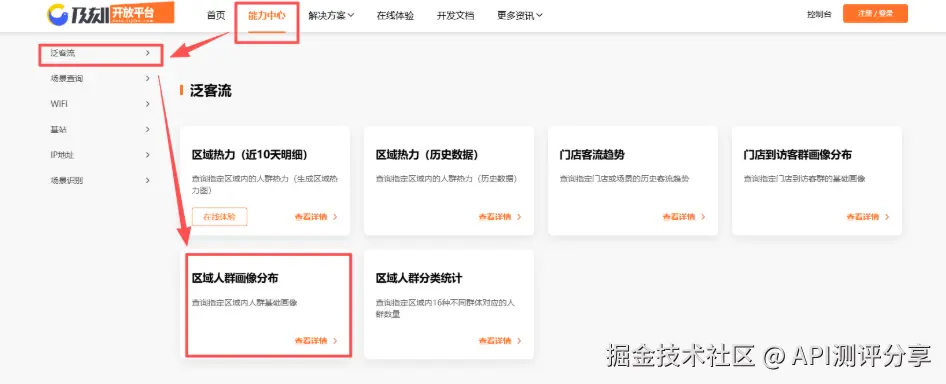The height and width of the screenshot is (384, 946).
Task: Click the 门店到访客群画像分布 card title
Action: 798,155
